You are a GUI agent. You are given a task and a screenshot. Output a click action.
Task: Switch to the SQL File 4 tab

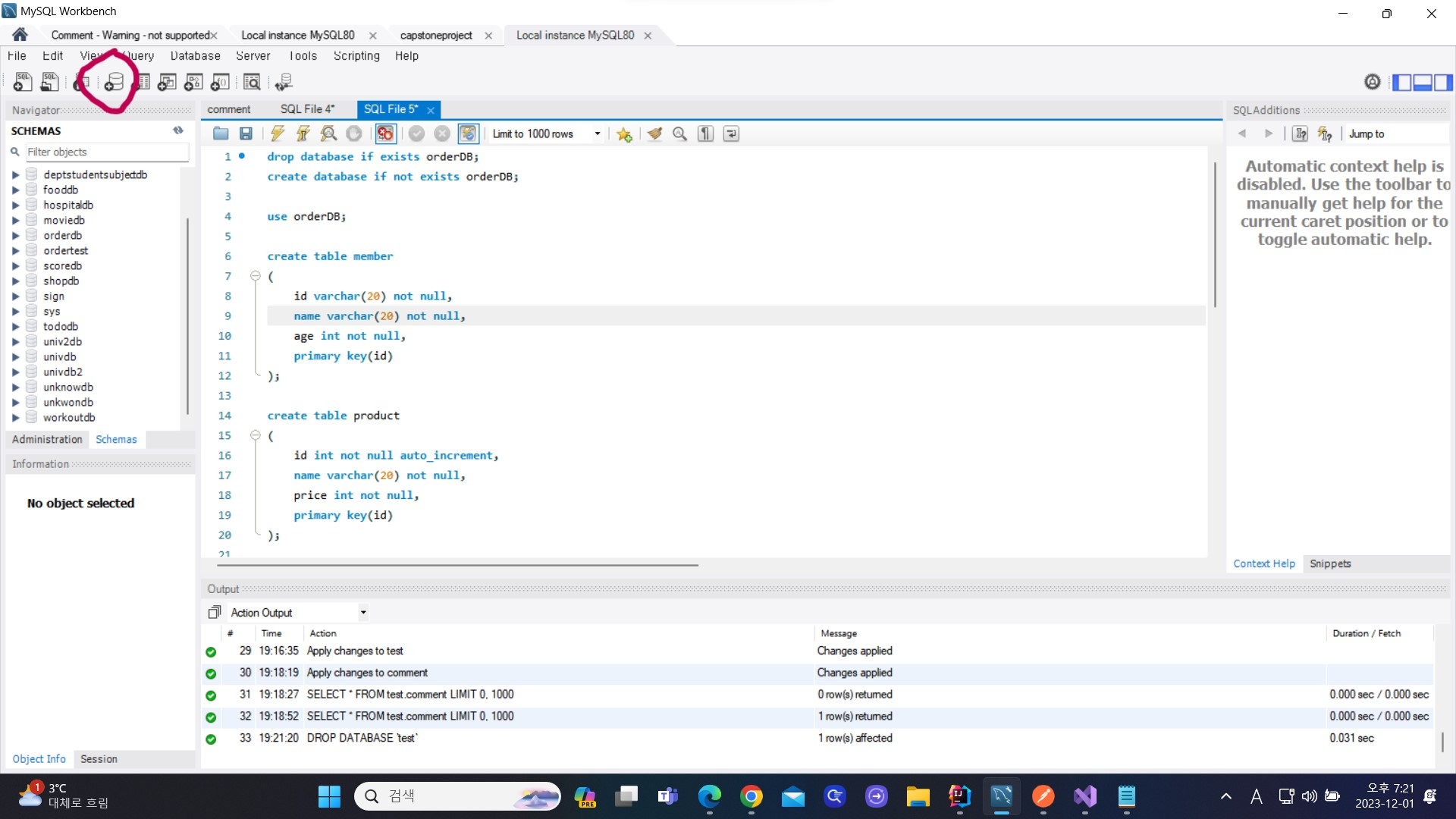pyautogui.click(x=307, y=109)
